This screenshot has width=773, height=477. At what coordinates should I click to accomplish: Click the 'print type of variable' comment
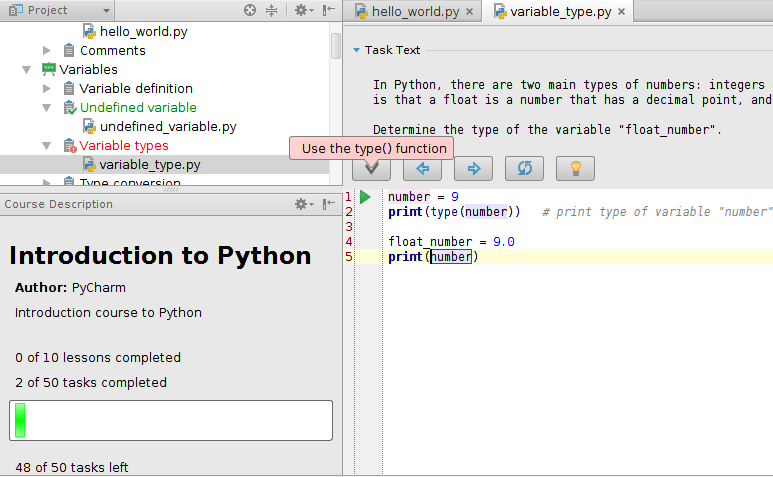pyautogui.click(x=657, y=212)
